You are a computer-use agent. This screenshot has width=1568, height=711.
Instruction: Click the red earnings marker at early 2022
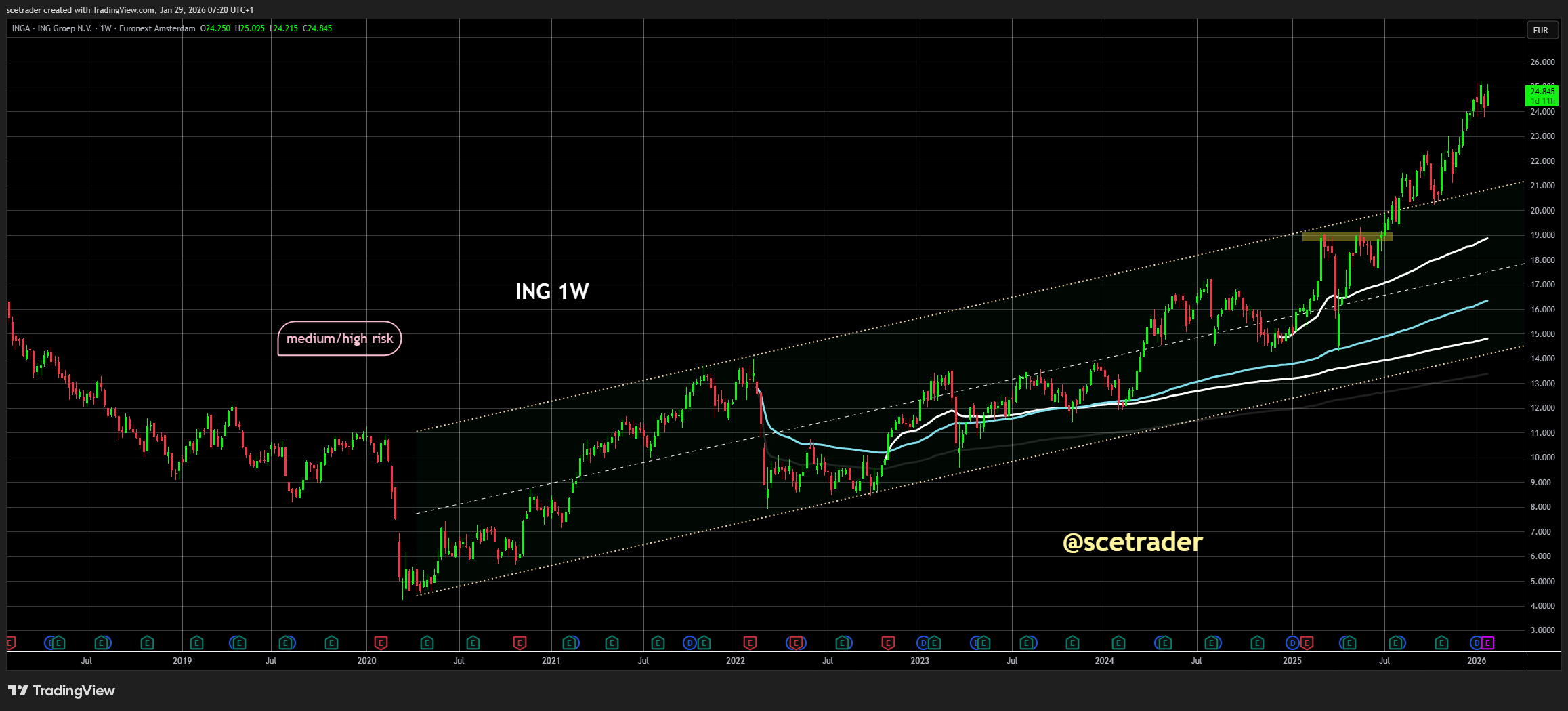[x=750, y=643]
